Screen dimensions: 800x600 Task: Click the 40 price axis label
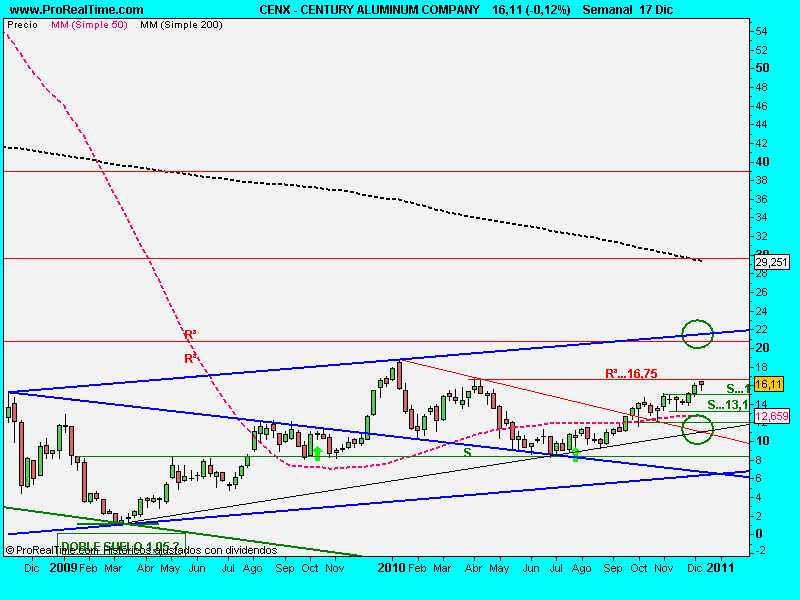tap(762, 162)
